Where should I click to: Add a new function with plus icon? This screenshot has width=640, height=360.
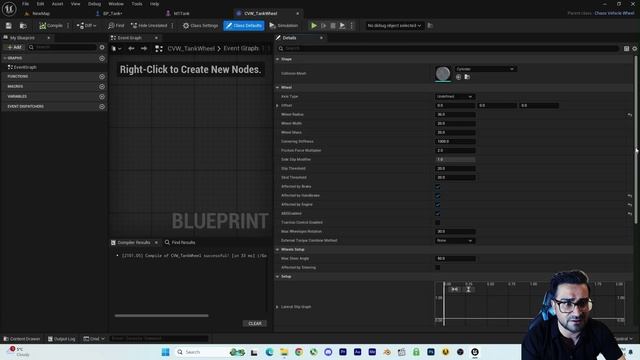(x=102, y=76)
